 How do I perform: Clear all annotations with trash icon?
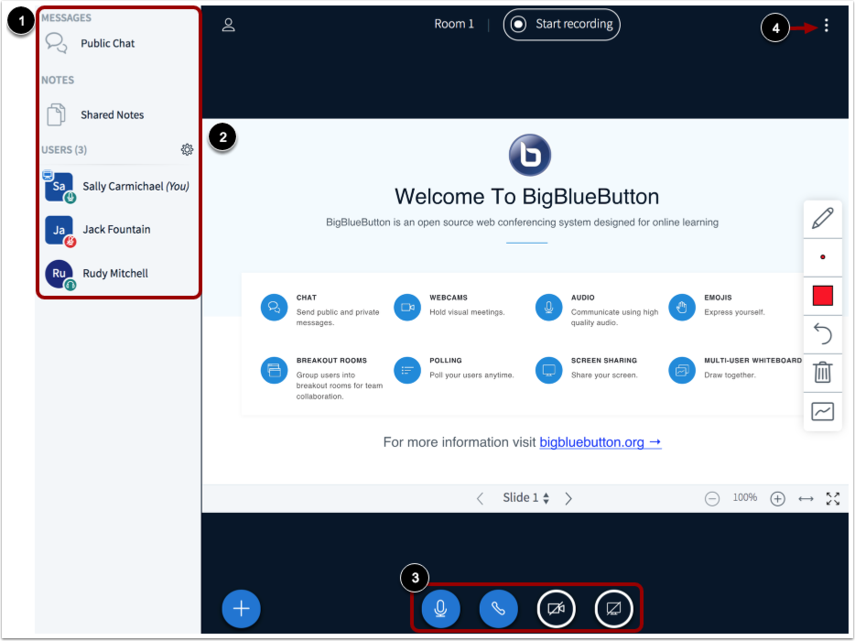click(822, 373)
